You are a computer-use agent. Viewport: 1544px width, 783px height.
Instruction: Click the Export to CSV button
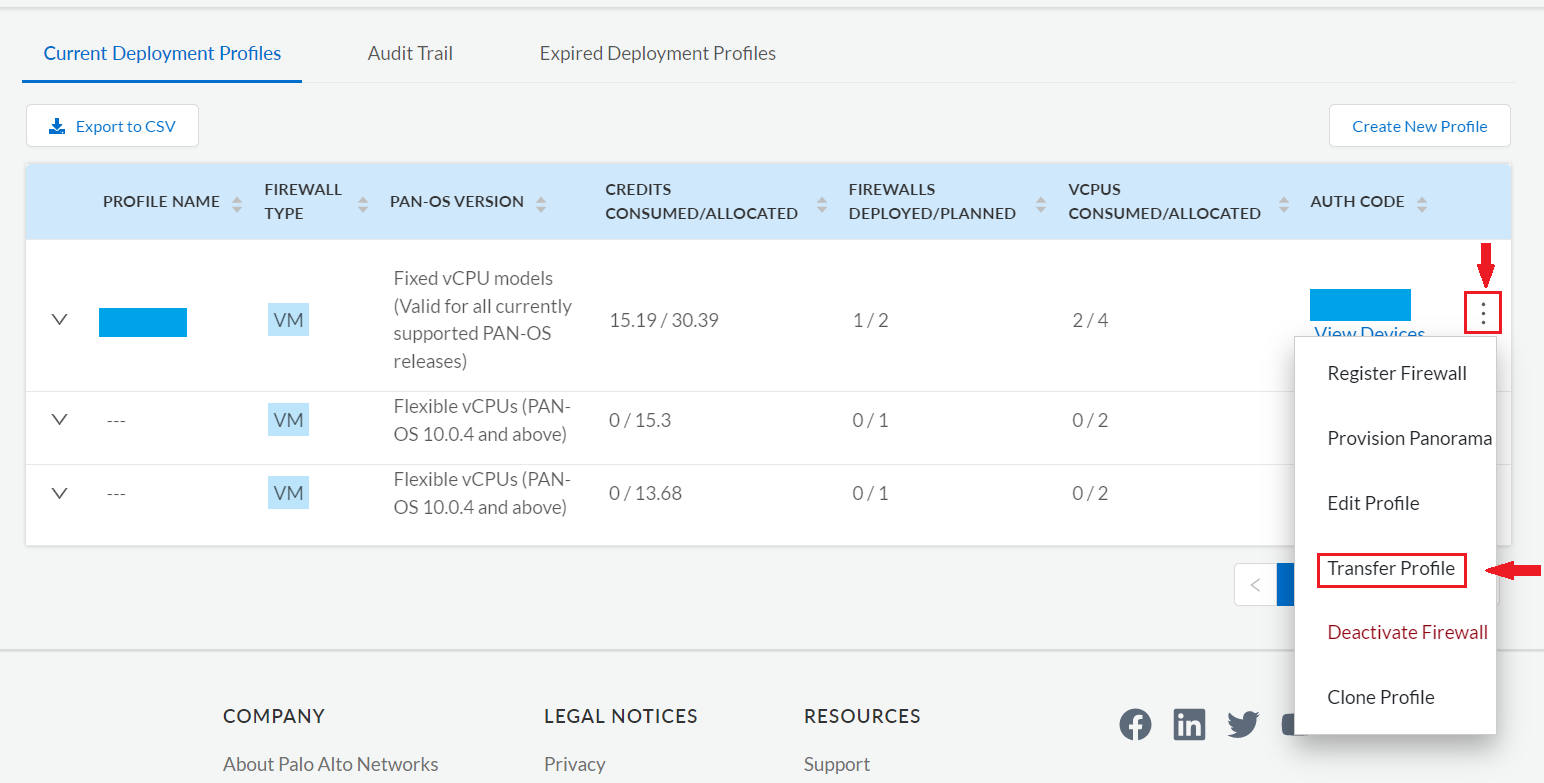112,126
